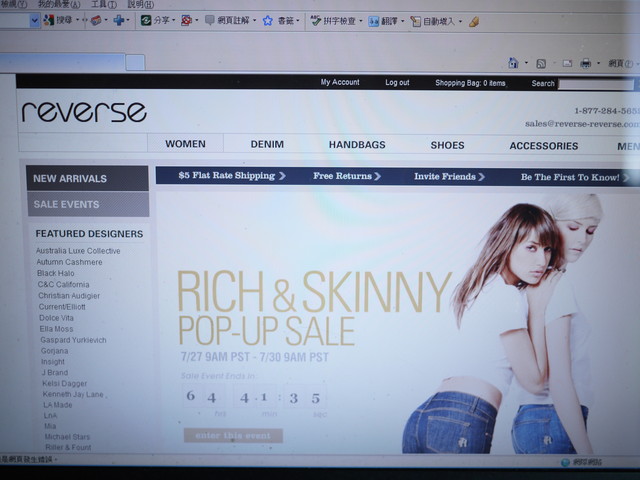The width and height of the screenshot is (640, 480).
Task: Click the gray page comment bubble icon
Action: click(209, 20)
